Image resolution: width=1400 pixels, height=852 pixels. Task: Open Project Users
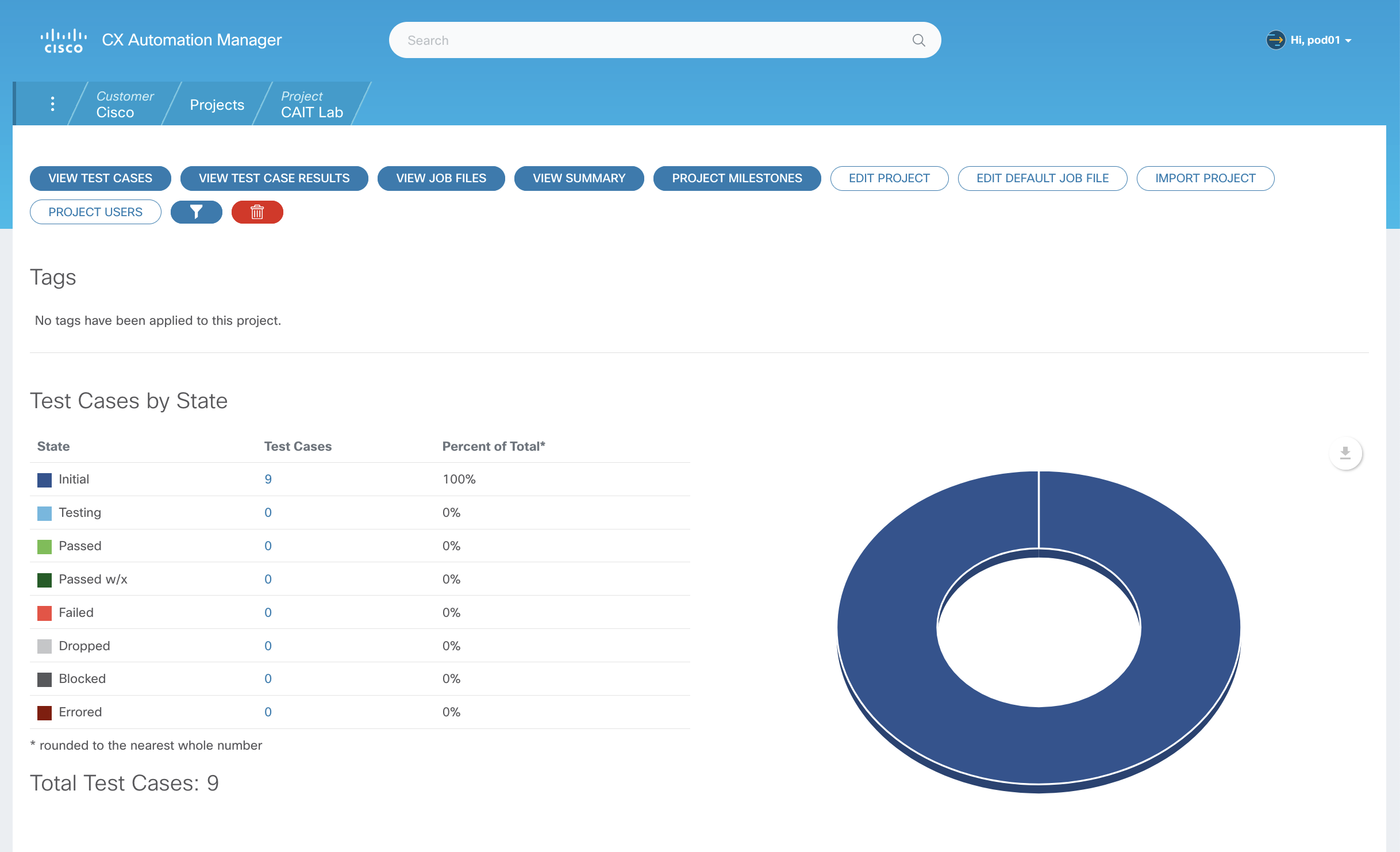pyautogui.click(x=95, y=212)
